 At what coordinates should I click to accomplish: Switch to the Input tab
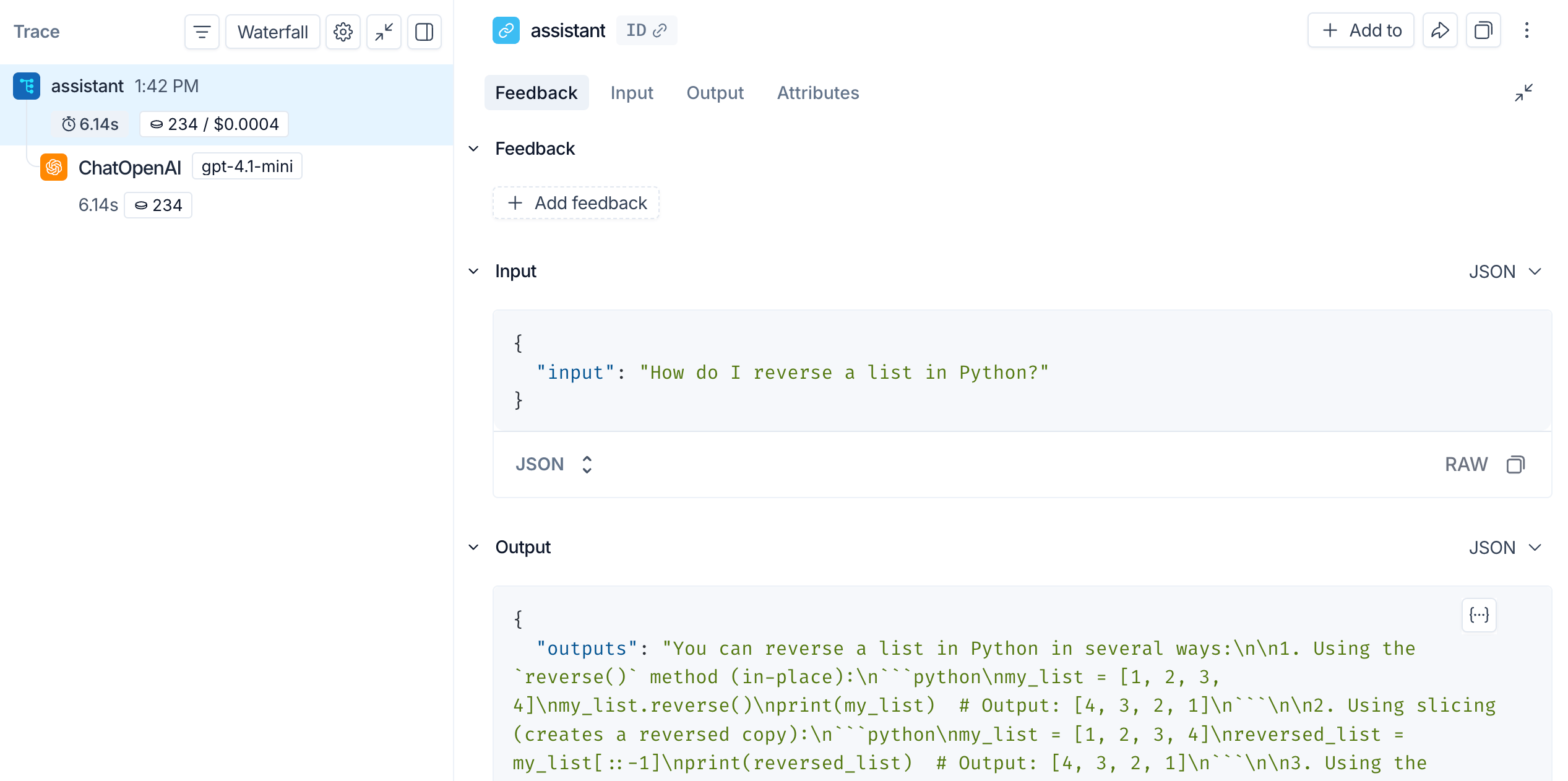(x=631, y=93)
